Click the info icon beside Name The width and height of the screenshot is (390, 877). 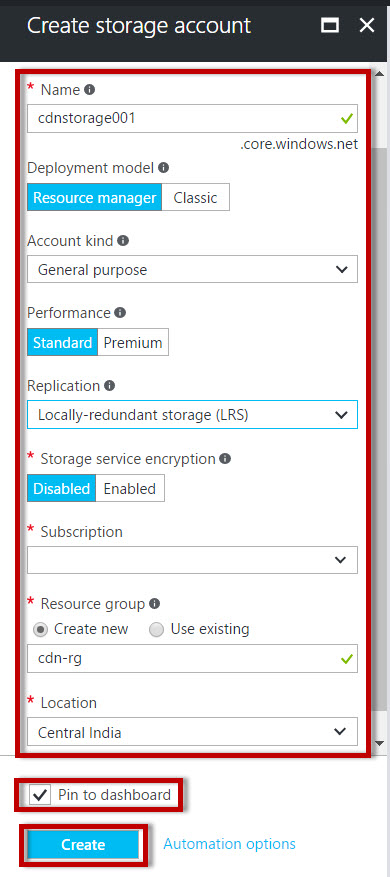(x=90, y=89)
